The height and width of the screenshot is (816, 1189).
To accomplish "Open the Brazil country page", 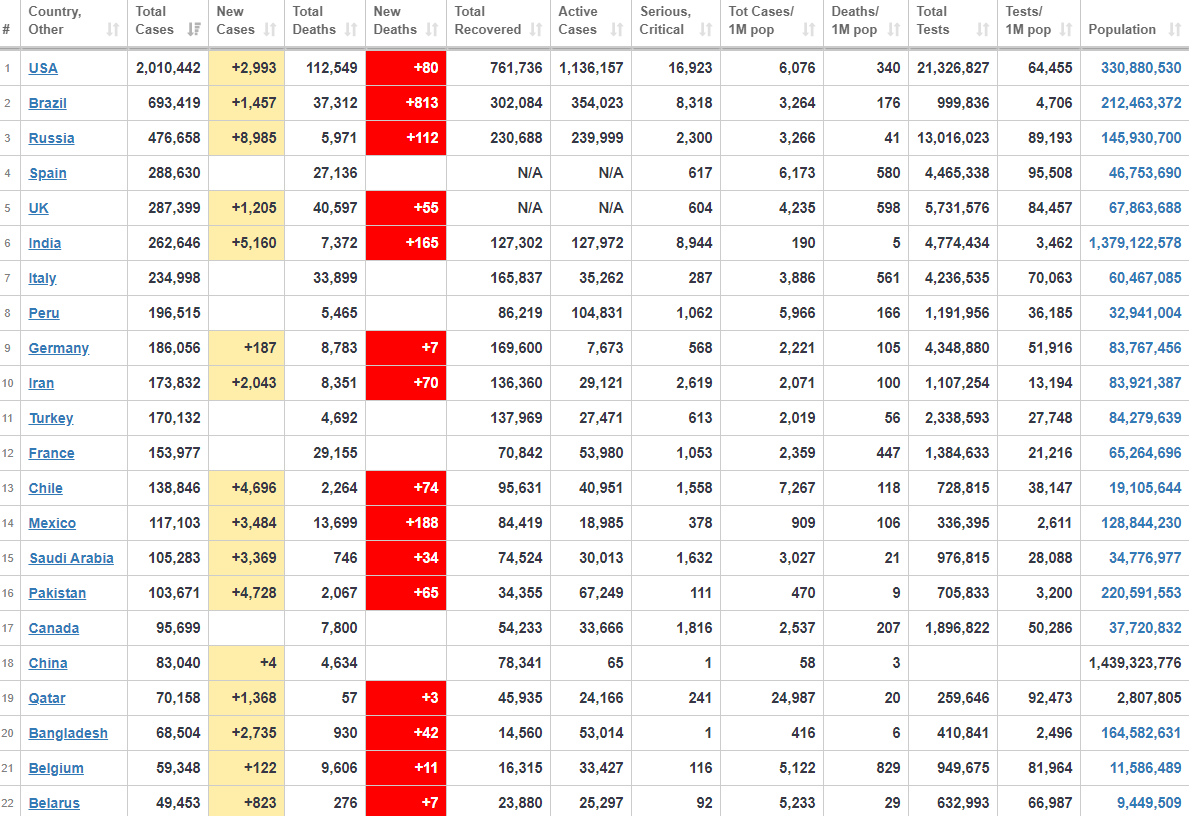I will pos(48,103).
